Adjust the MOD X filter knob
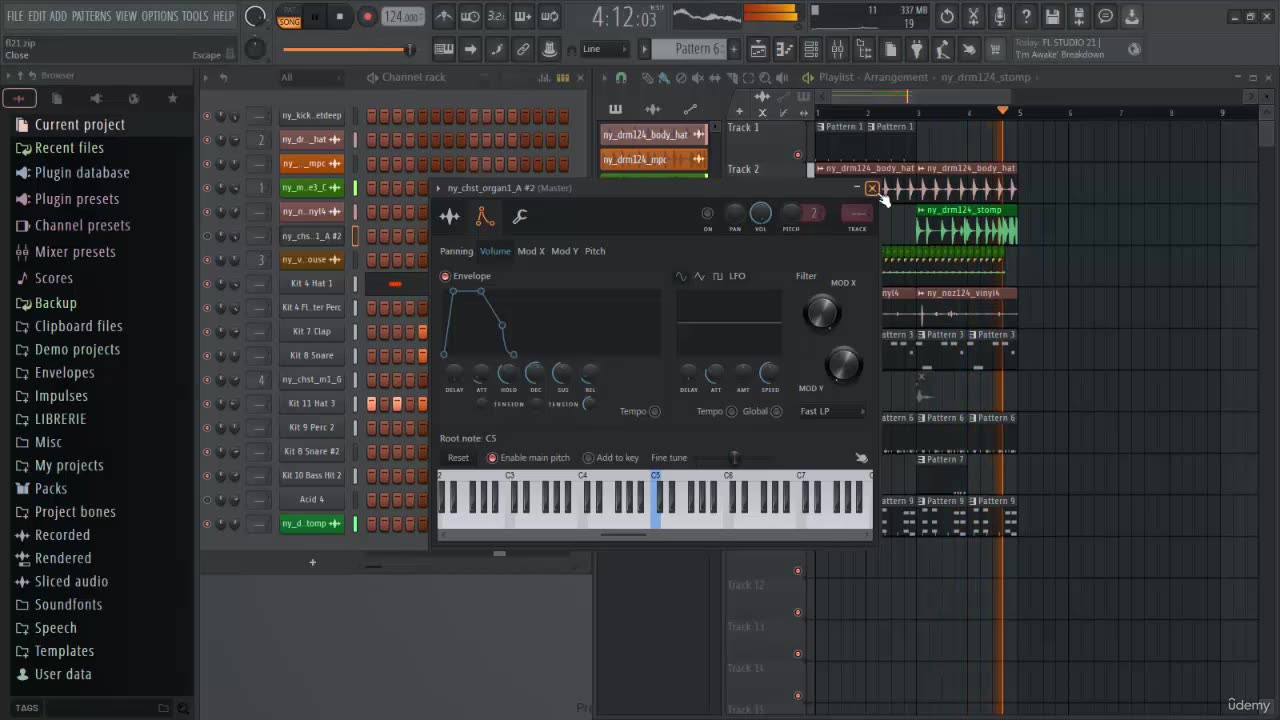The height and width of the screenshot is (720, 1280). (821, 313)
